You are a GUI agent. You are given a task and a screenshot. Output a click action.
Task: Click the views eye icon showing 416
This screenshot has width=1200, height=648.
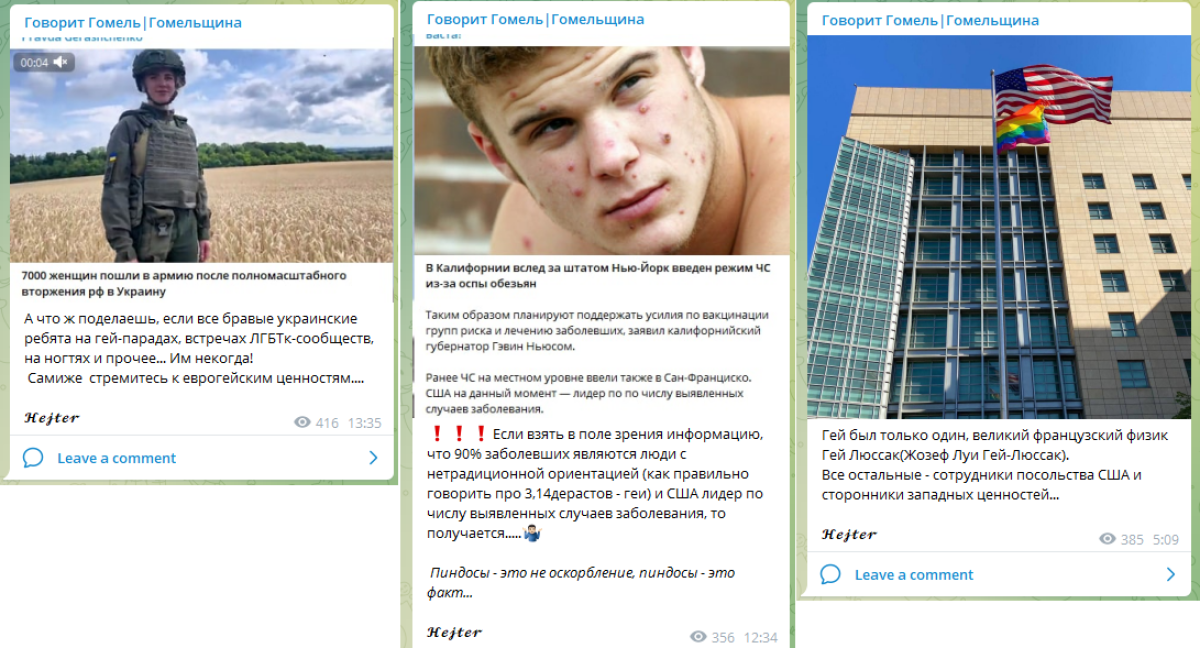click(302, 423)
